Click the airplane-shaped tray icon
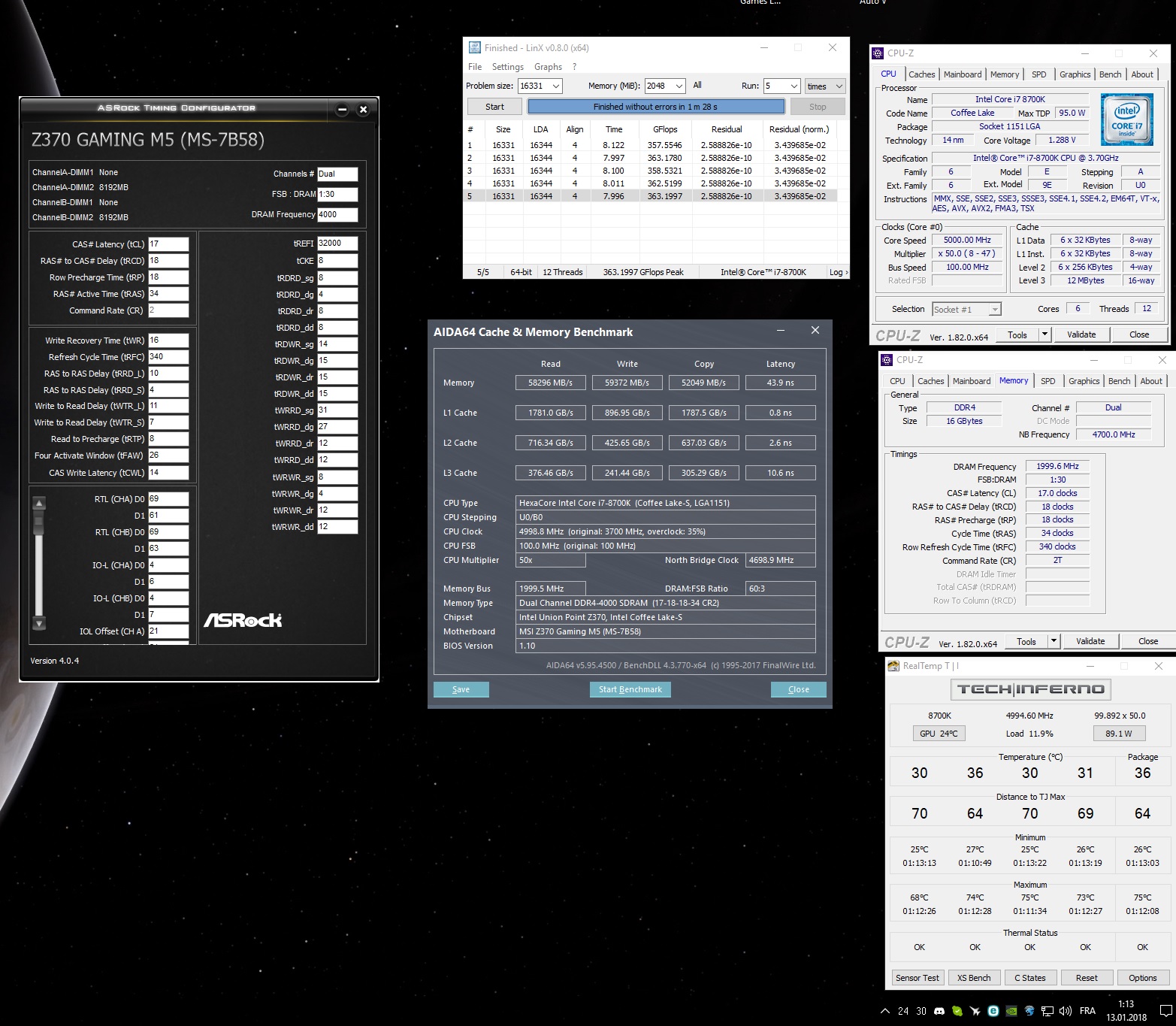The width and height of the screenshot is (1176, 1026). pos(975,1011)
